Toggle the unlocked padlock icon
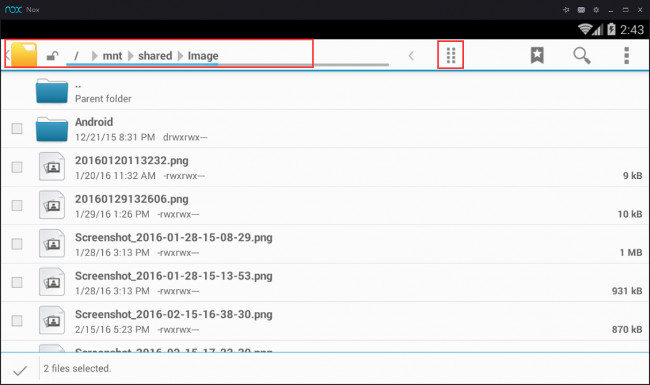 pyautogui.click(x=52, y=56)
